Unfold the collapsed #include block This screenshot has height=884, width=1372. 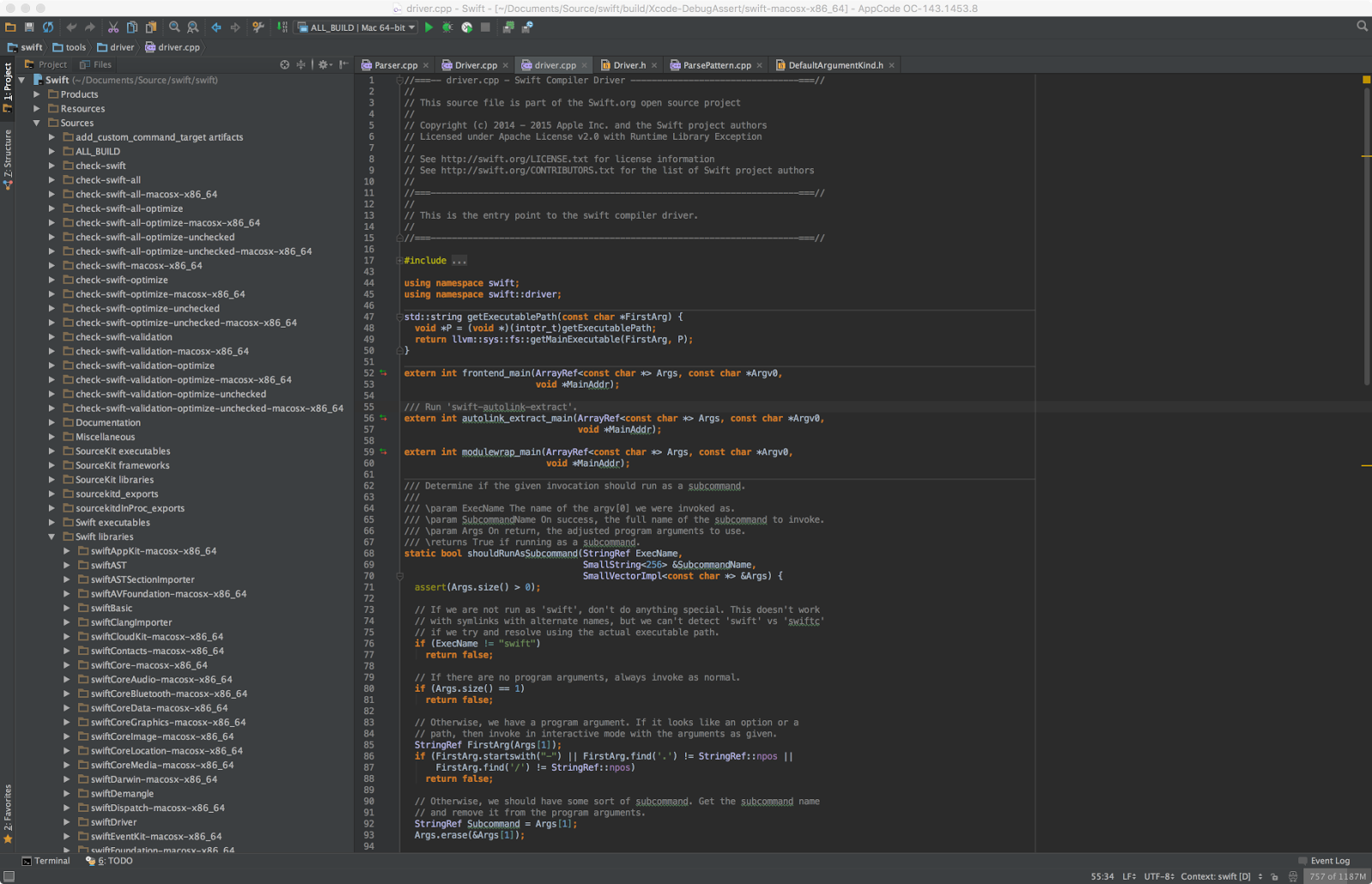pos(400,261)
